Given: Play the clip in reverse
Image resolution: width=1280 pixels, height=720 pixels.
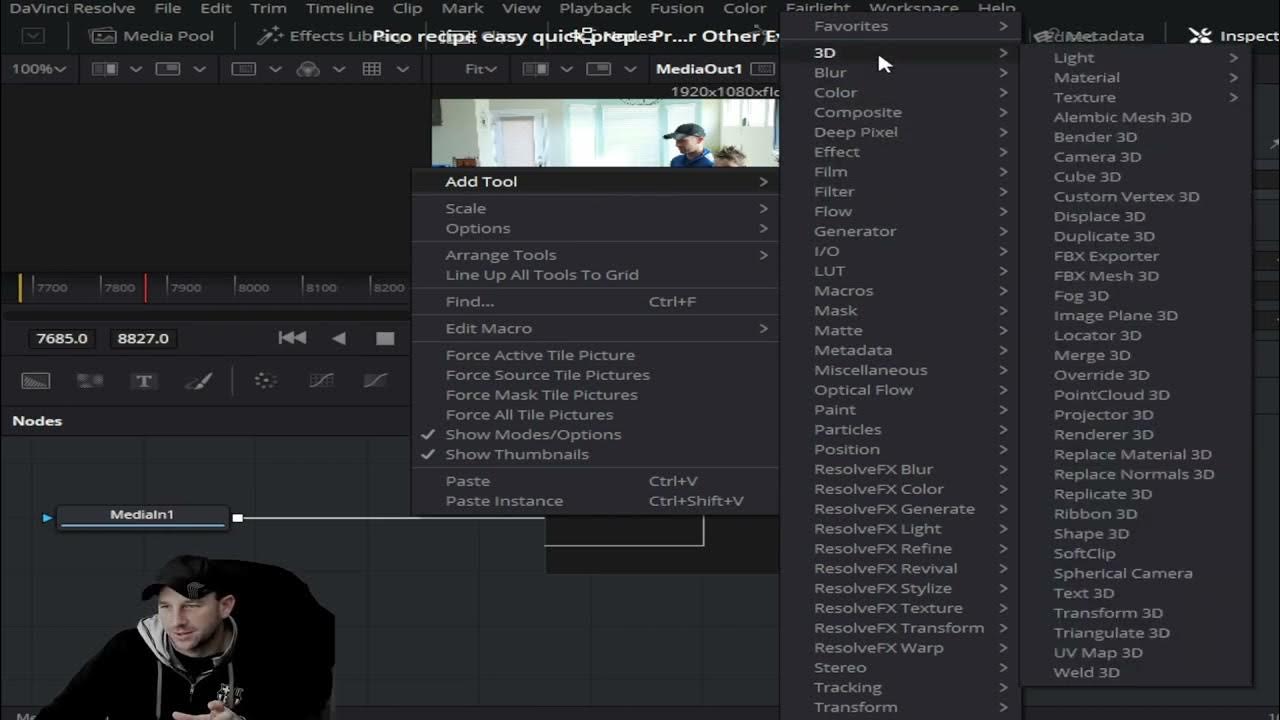Looking at the screenshot, I should 339,338.
